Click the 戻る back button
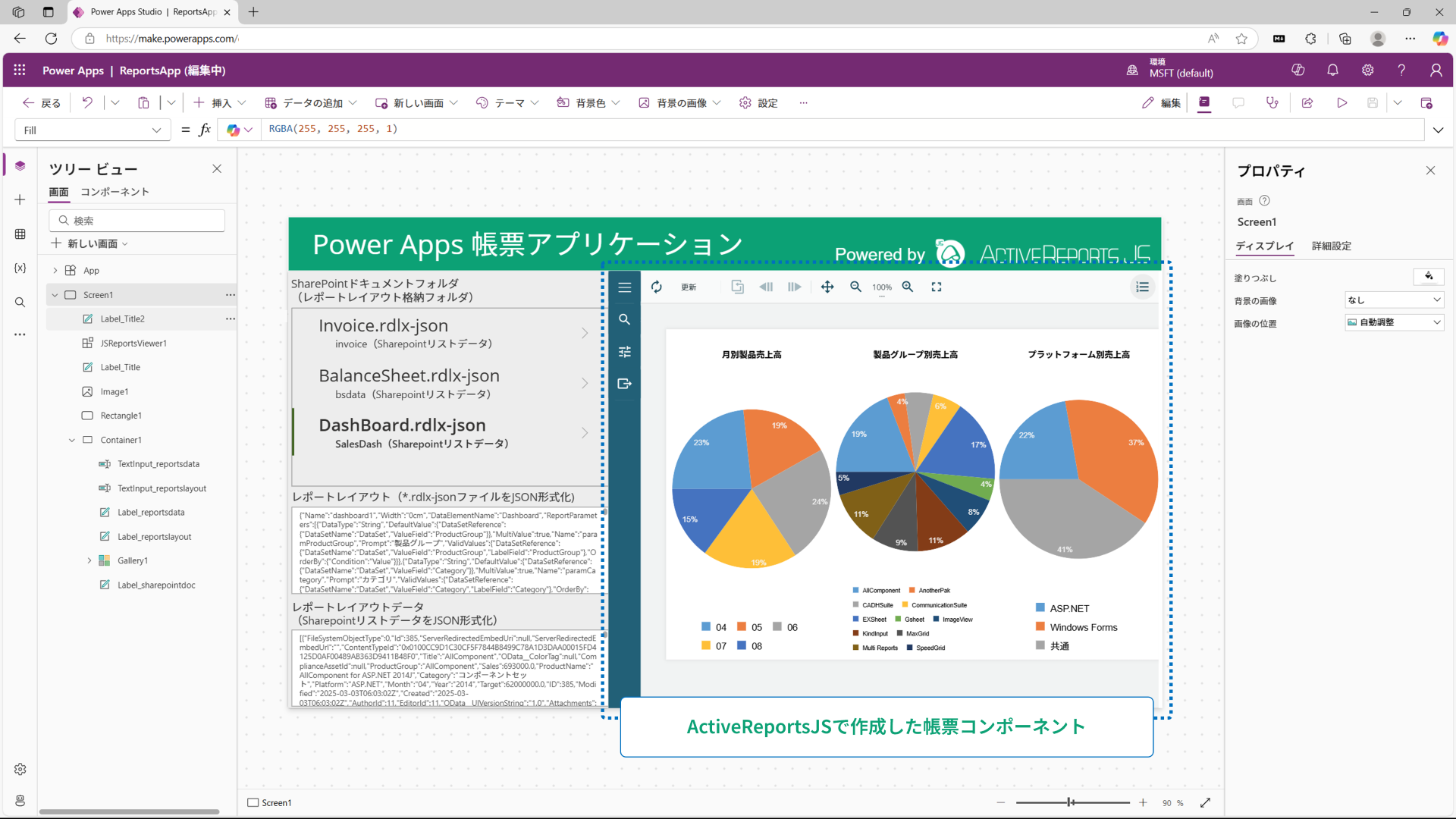 [42, 102]
